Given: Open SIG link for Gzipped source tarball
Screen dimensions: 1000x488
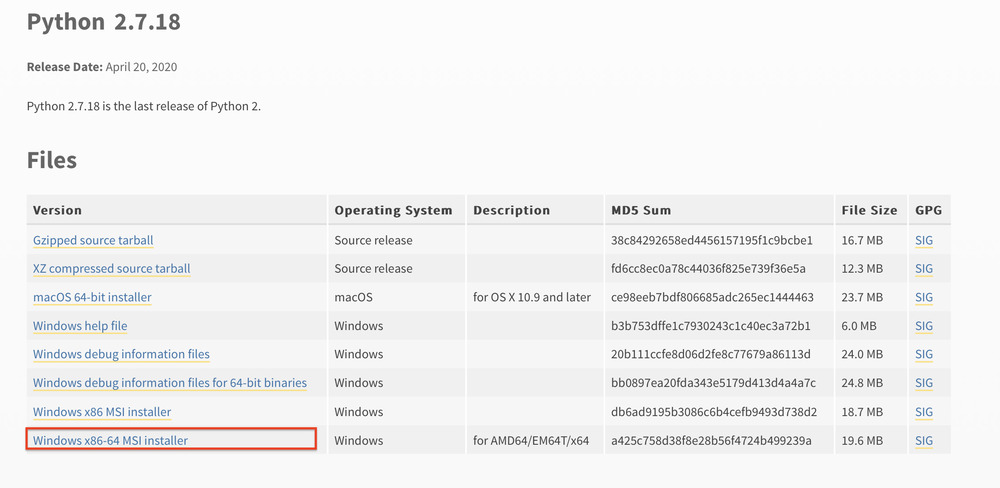Looking at the screenshot, I should tap(924, 240).
